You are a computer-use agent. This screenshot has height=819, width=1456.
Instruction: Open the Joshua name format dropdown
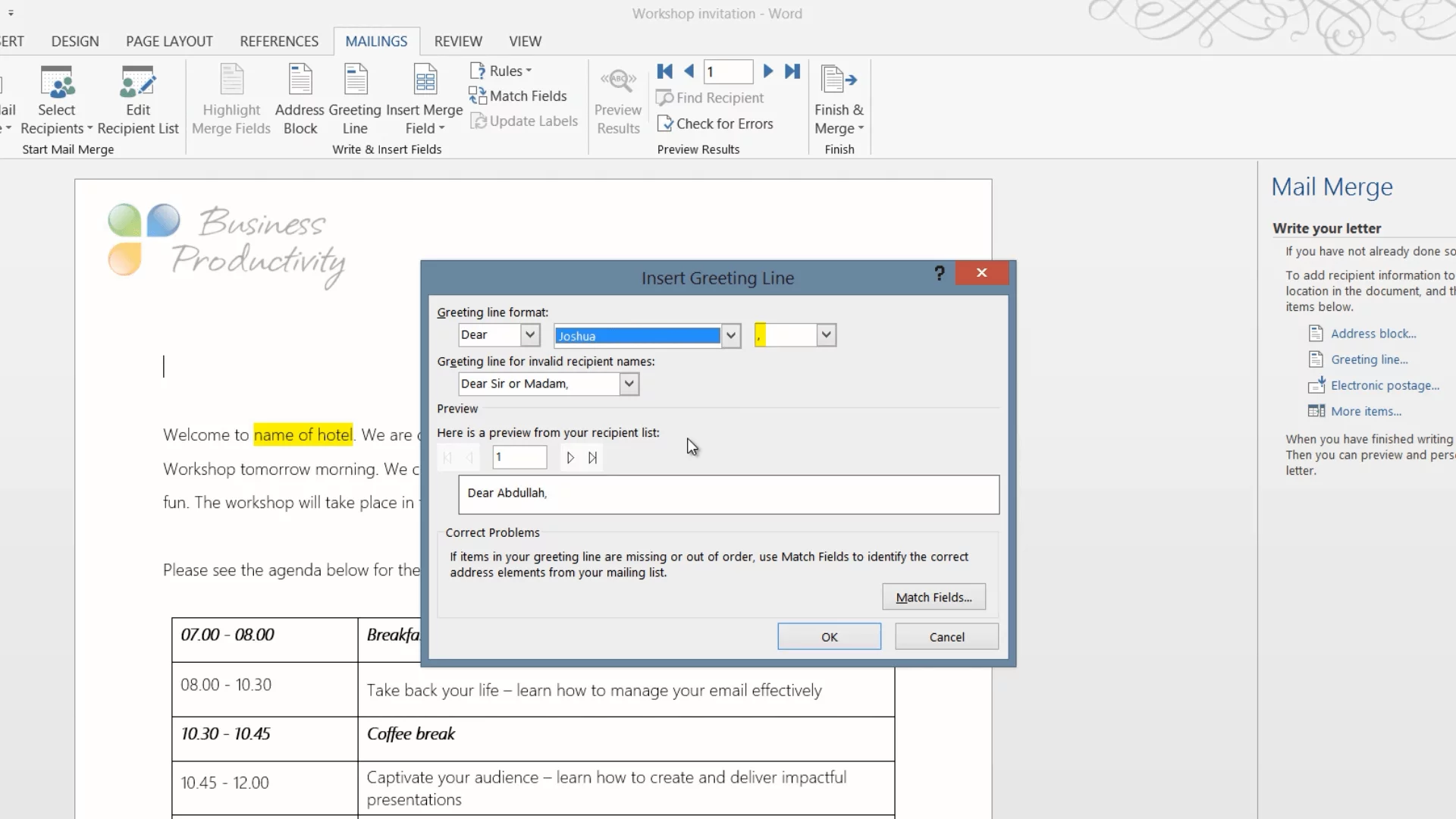(730, 335)
